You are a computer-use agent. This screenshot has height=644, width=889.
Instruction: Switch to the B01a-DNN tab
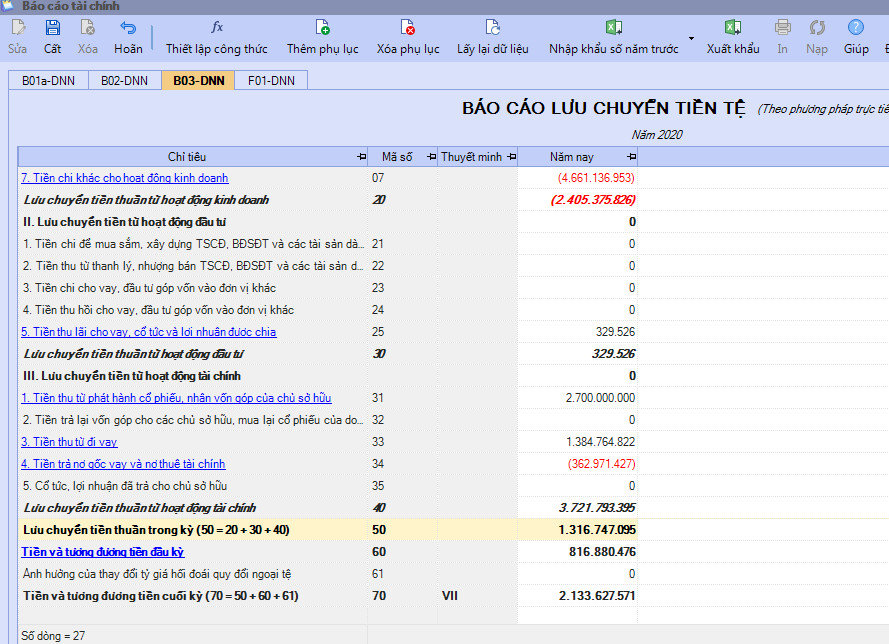click(48, 80)
